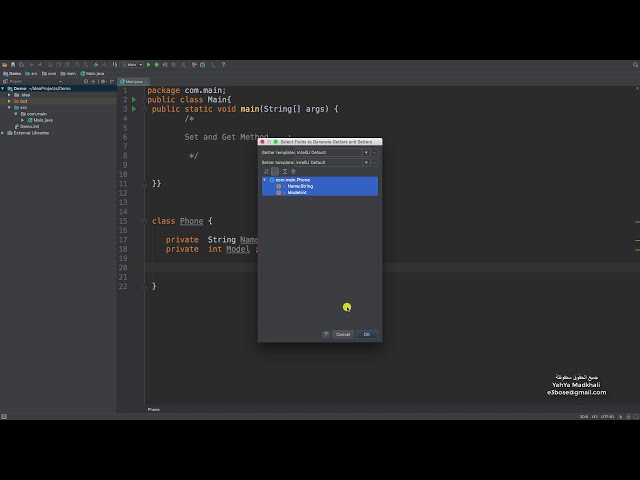
Task: Click the green Run button in the toolbar
Action: coord(149,64)
